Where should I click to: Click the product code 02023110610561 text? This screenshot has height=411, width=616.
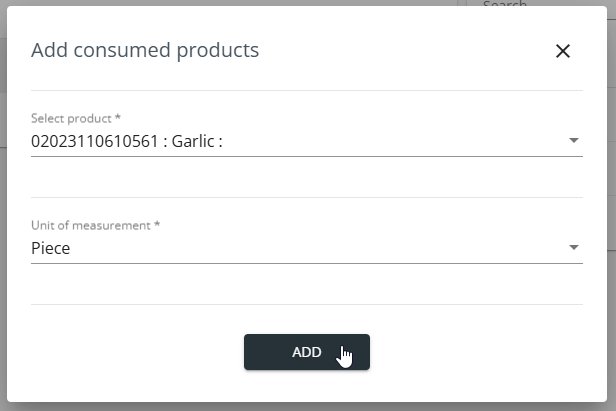tap(94, 141)
